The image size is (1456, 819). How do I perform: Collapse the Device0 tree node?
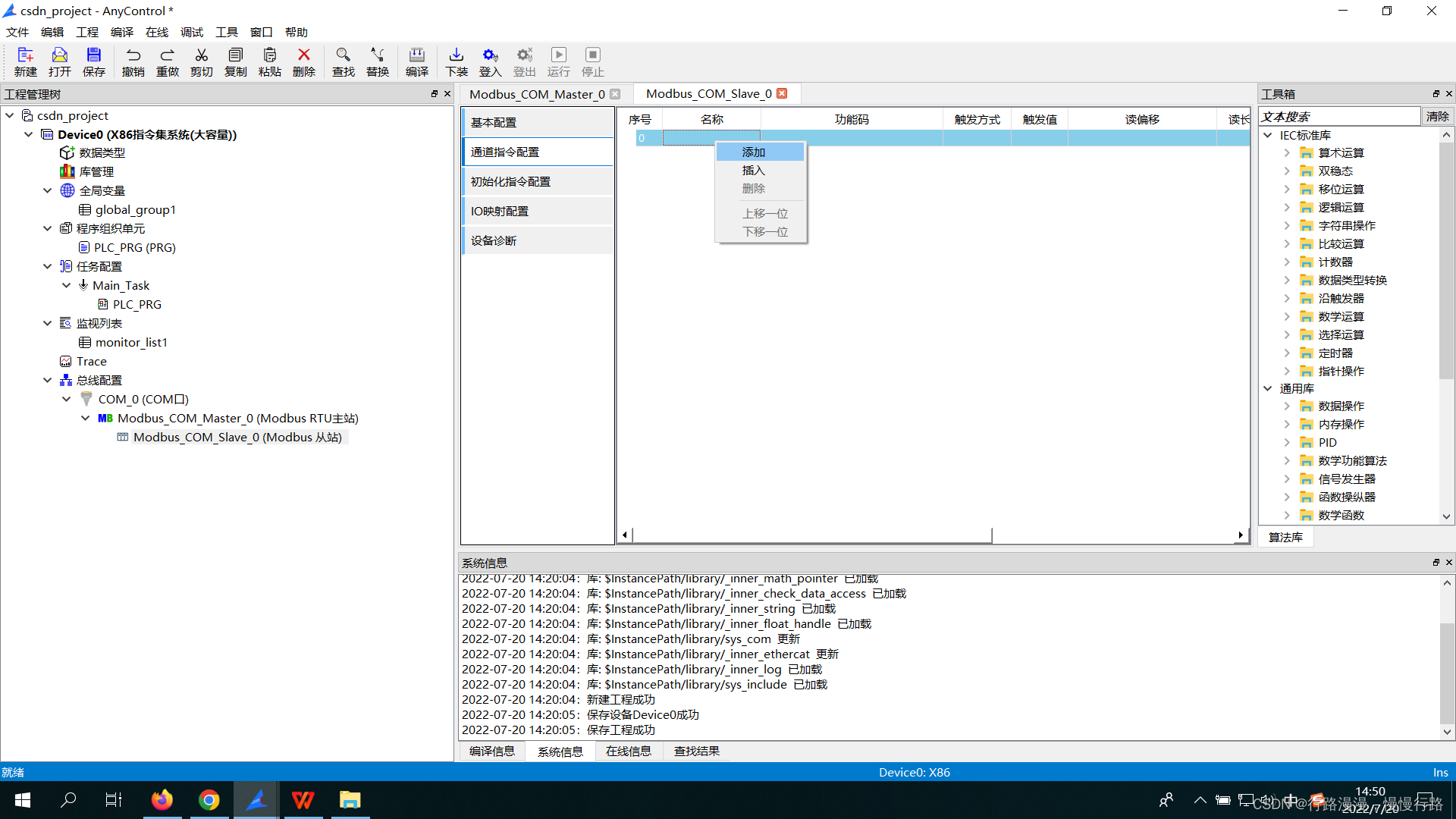tap(29, 134)
